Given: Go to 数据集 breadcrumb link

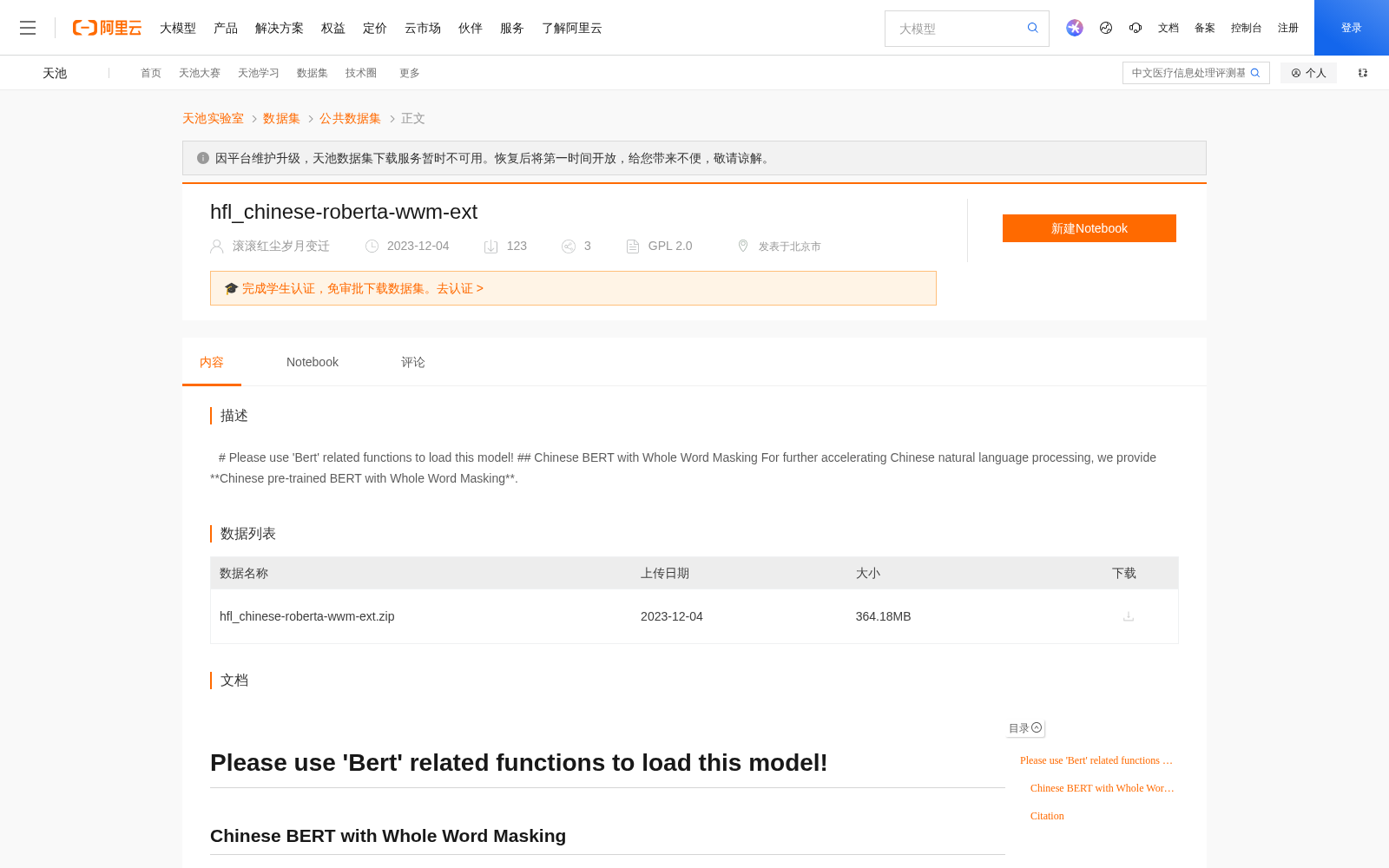Looking at the screenshot, I should click(x=281, y=118).
